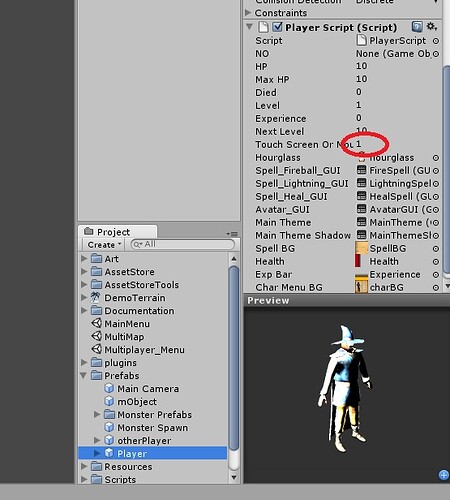This screenshot has width=450, height=500.
Task: Click Project panel scroll down arrow
Action: [234, 478]
